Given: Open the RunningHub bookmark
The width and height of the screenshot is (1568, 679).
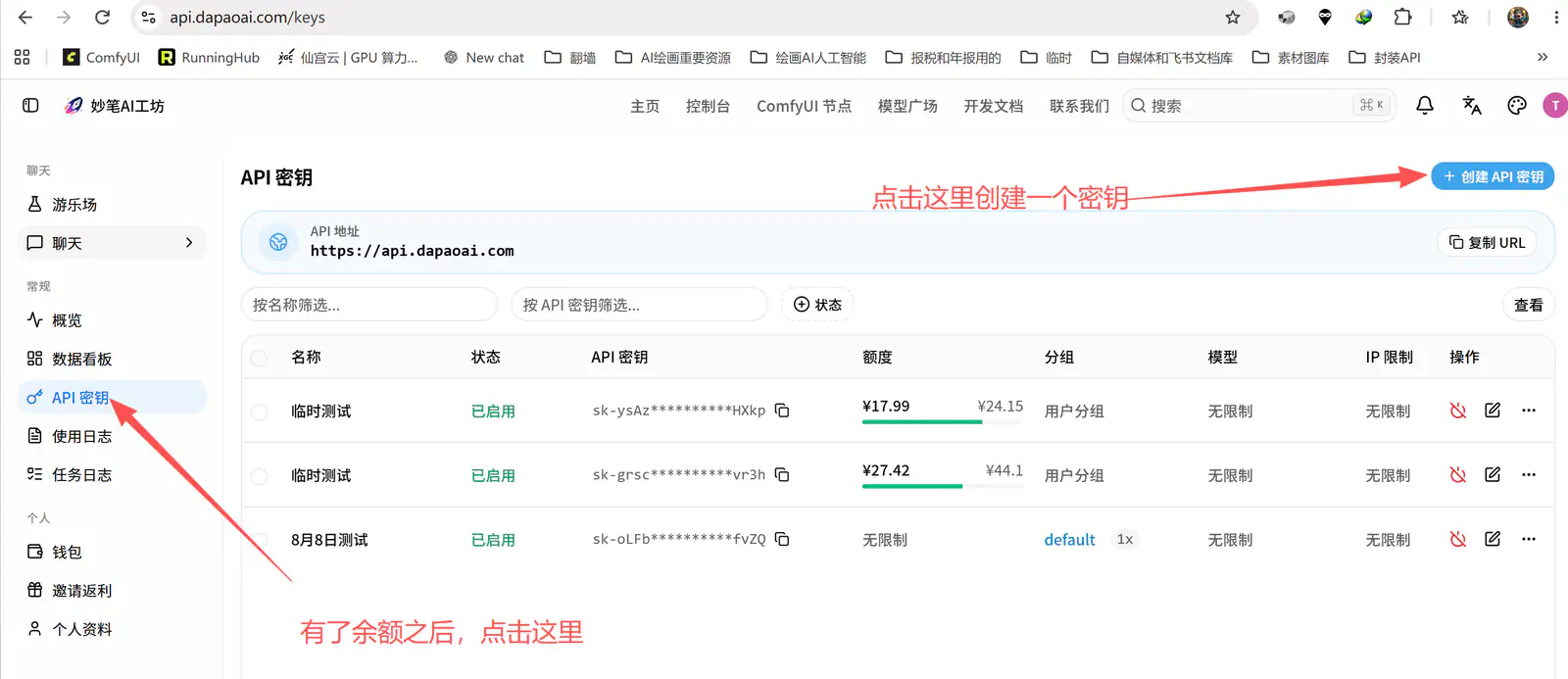Looking at the screenshot, I should pos(209,57).
